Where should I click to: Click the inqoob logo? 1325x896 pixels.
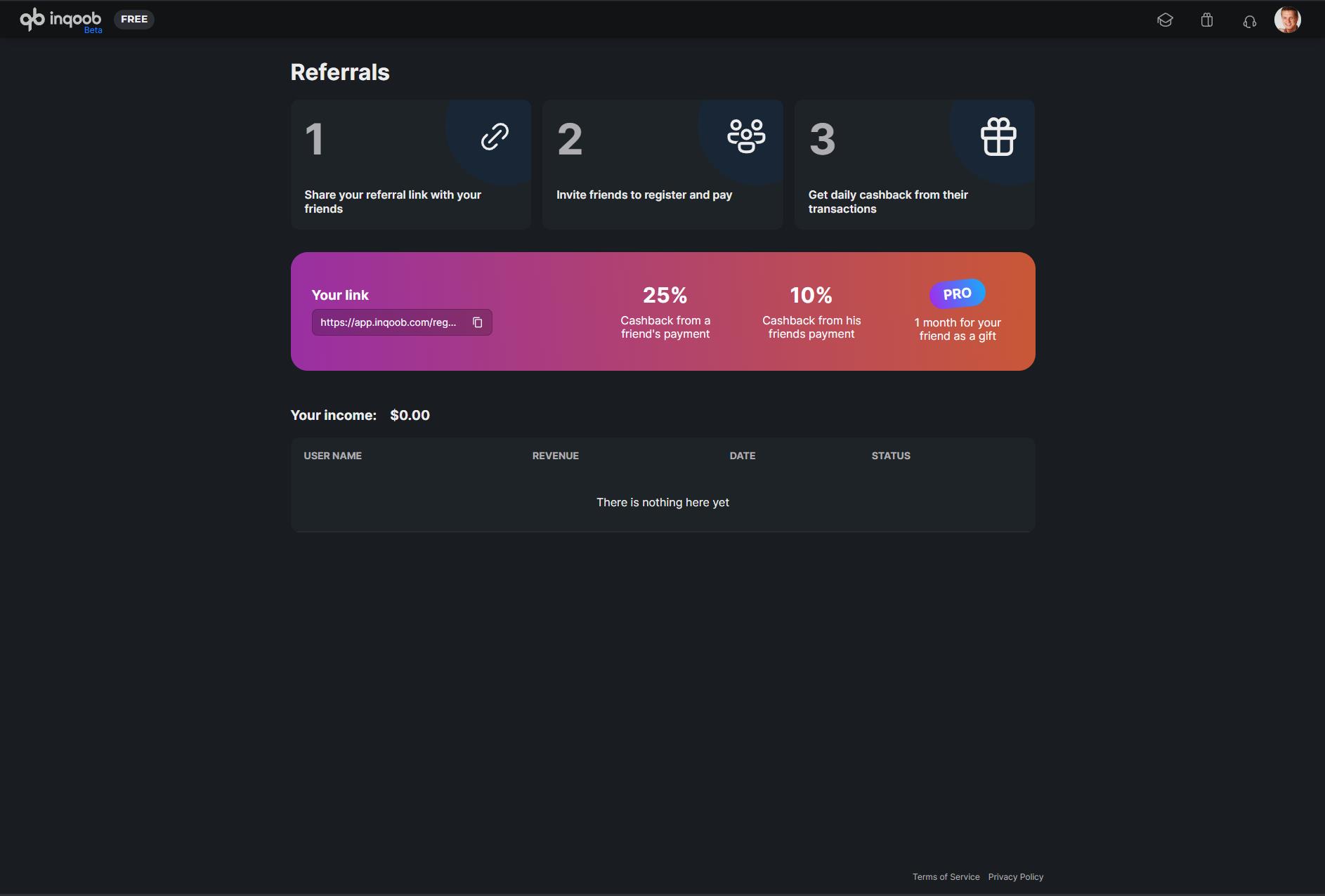click(60, 19)
